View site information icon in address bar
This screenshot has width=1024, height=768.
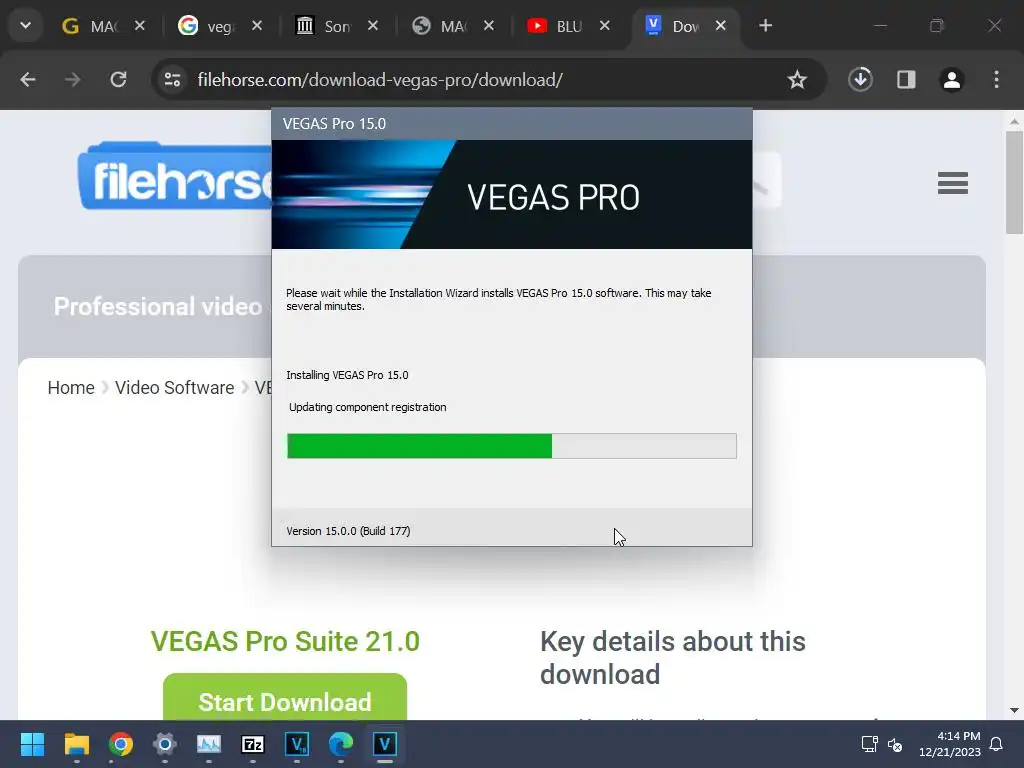[x=172, y=80]
